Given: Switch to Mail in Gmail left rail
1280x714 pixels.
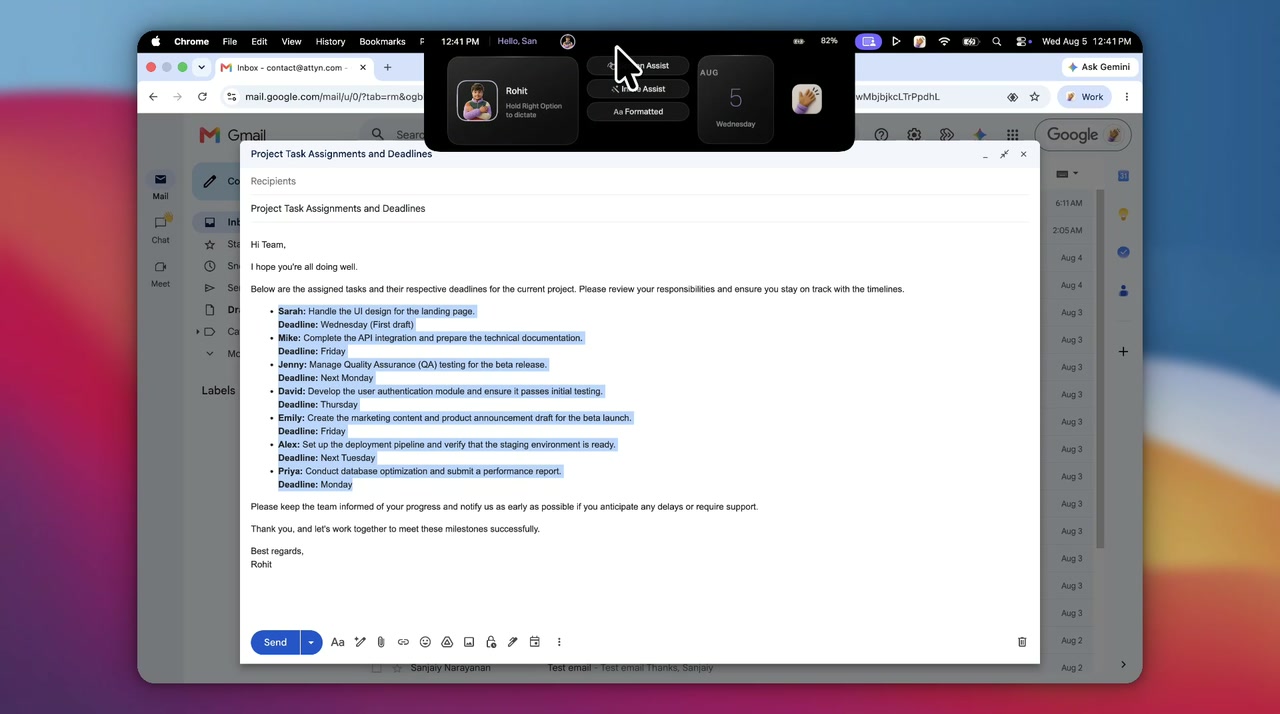Looking at the screenshot, I should click(160, 186).
